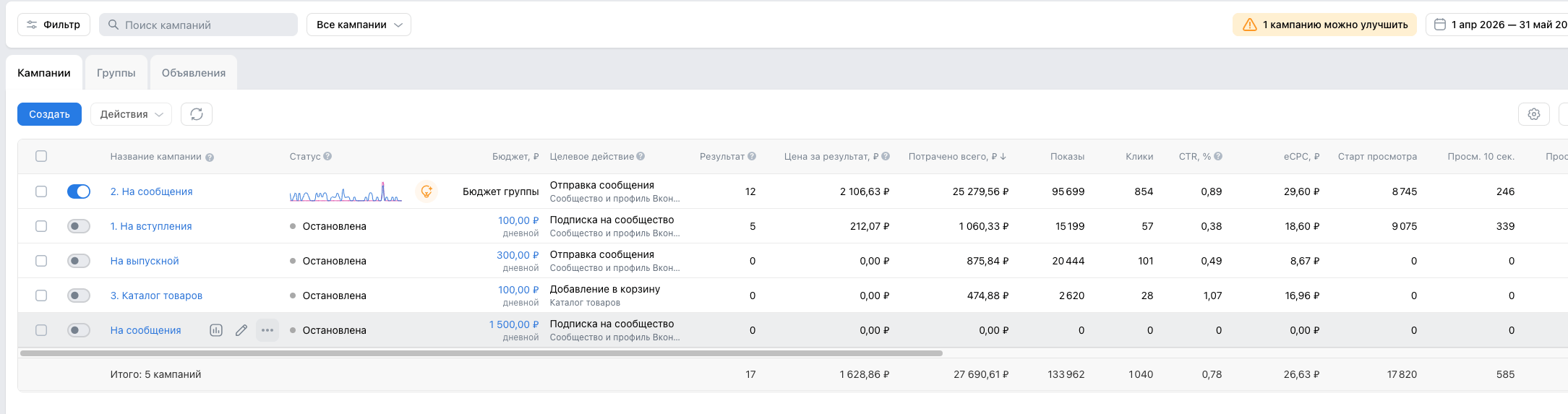
Task: Click the help icon next to Результат
Action: coord(752,157)
